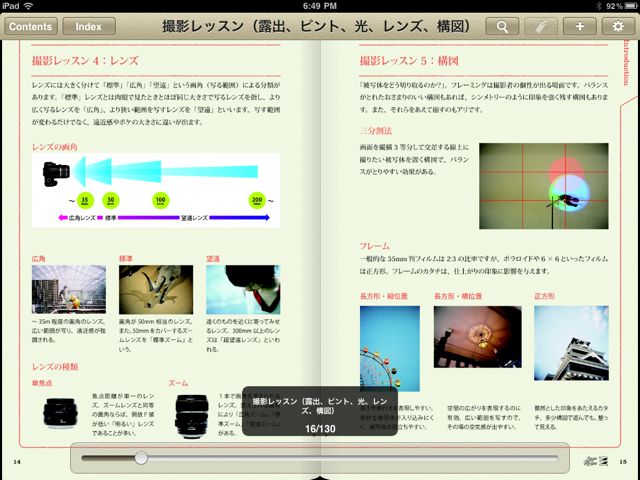640x480 pixels.
Task: Tap the 6:49 PM clock
Action: [x=320, y=6]
